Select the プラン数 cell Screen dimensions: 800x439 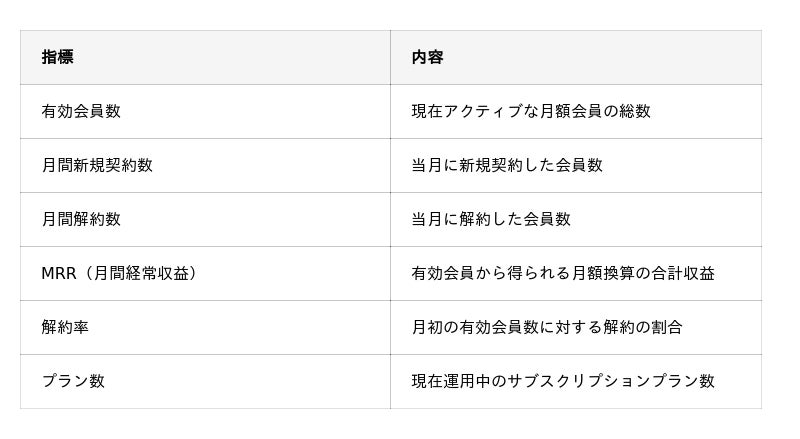pos(73,381)
